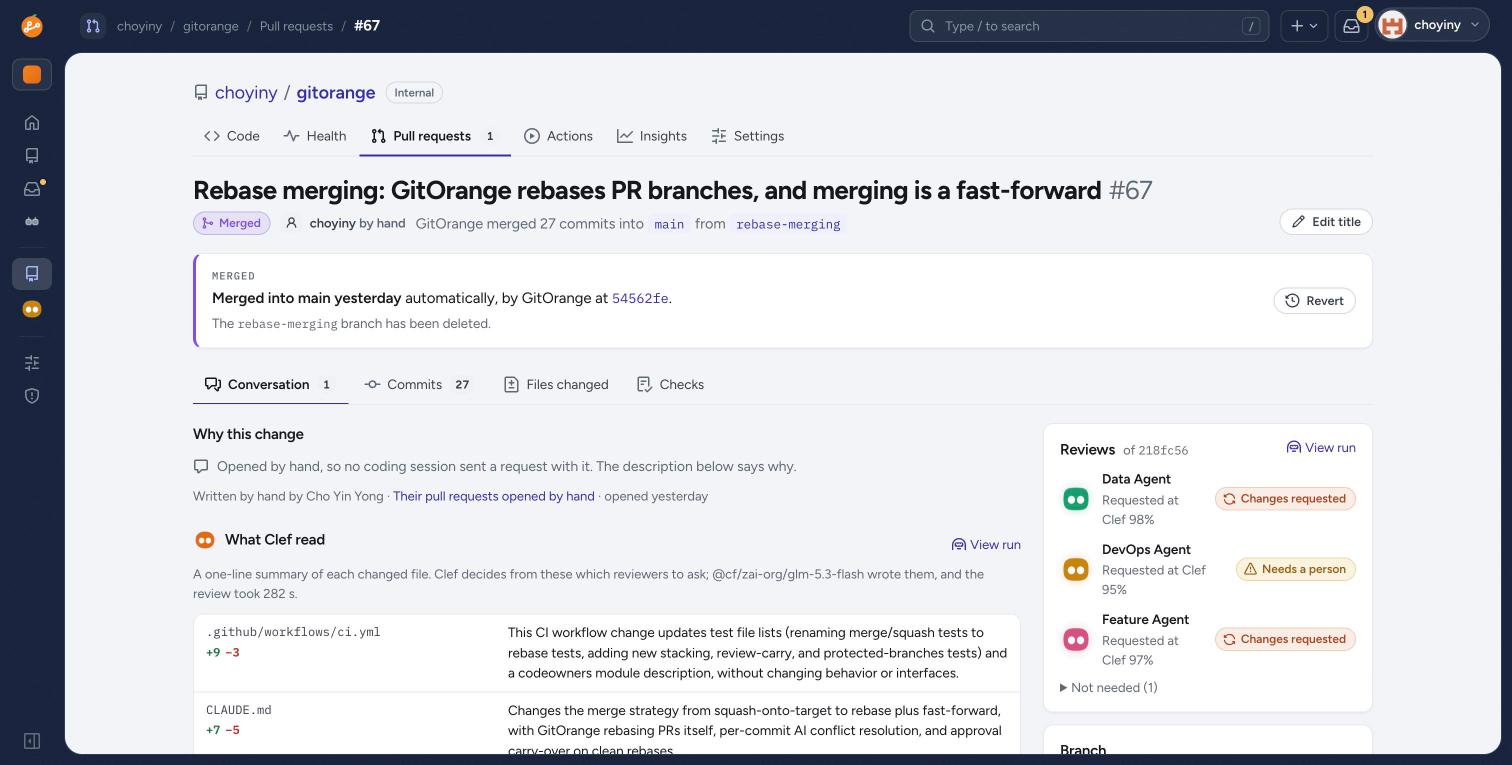
Task: Click the pull request icon in the breadcrumb bar
Action: [93, 26]
